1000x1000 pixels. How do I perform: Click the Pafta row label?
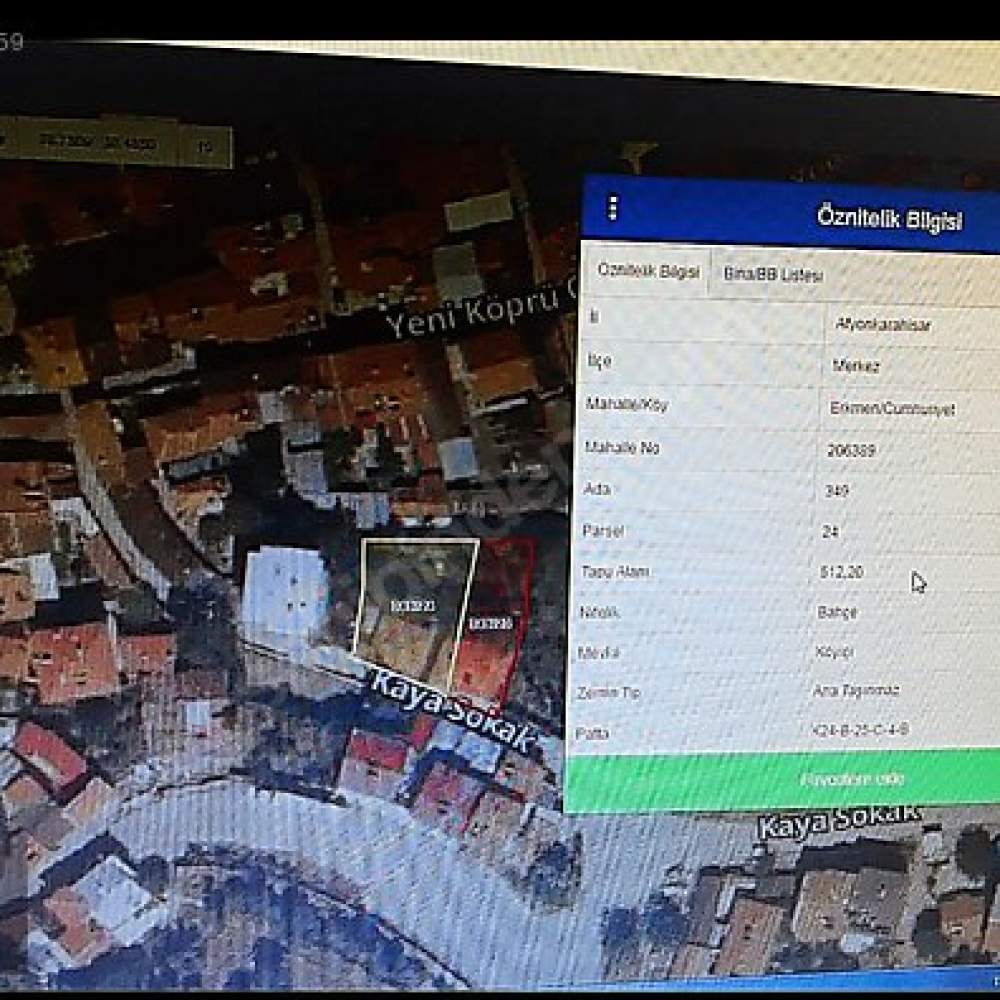(x=592, y=733)
